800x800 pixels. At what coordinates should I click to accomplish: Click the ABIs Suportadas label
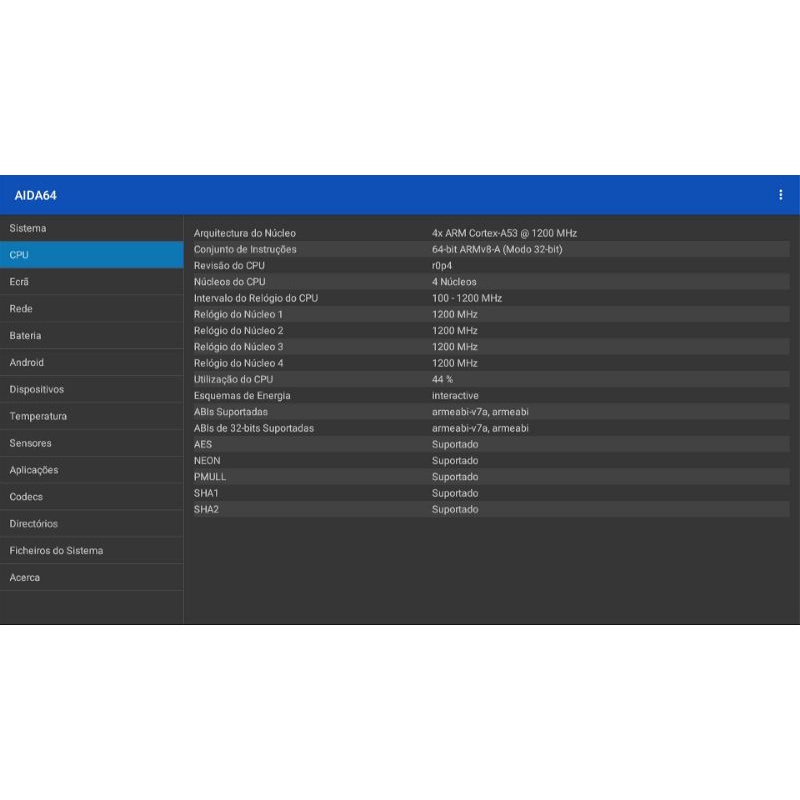pos(231,412)
